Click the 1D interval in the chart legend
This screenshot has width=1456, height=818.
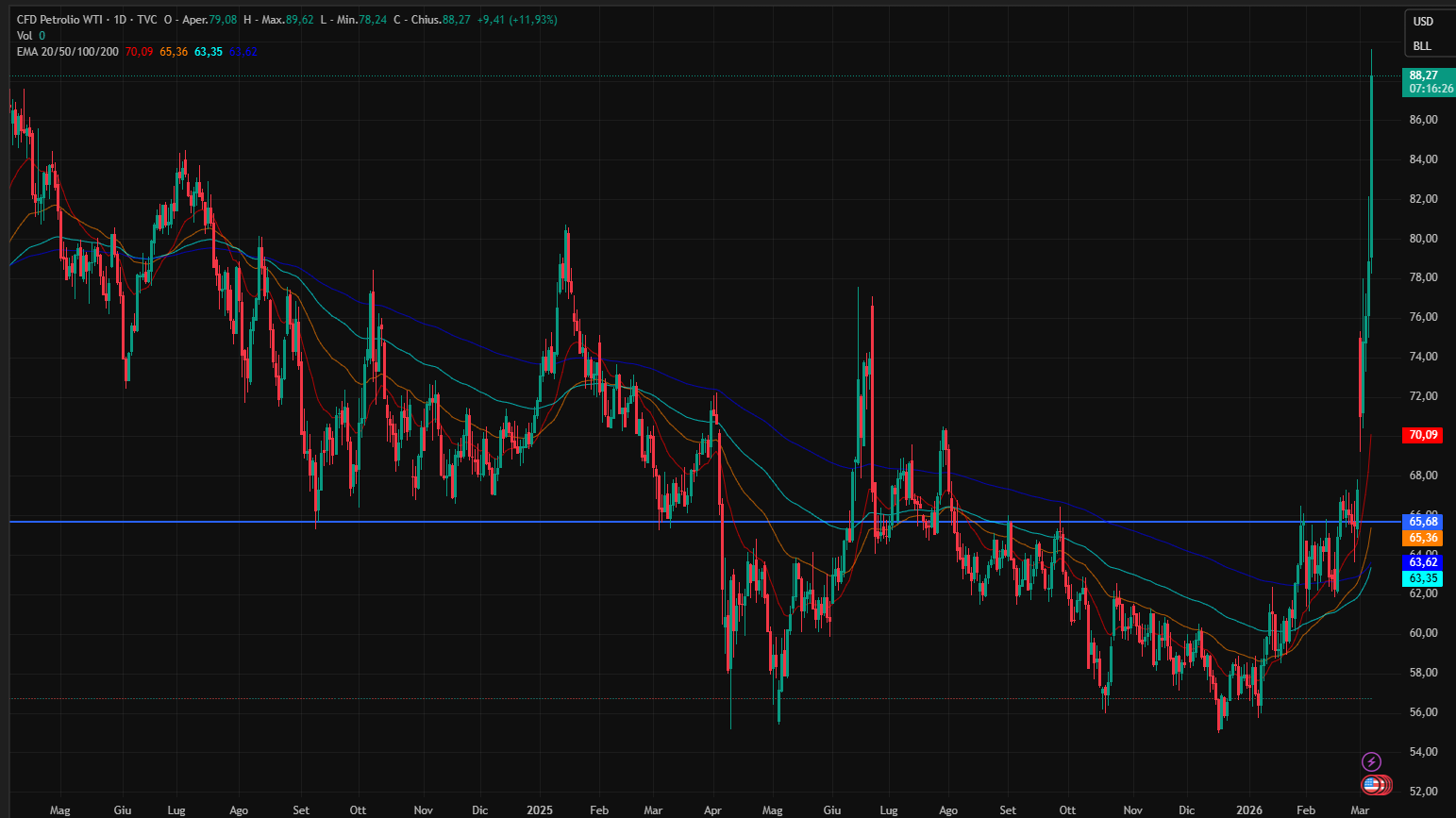120,20
